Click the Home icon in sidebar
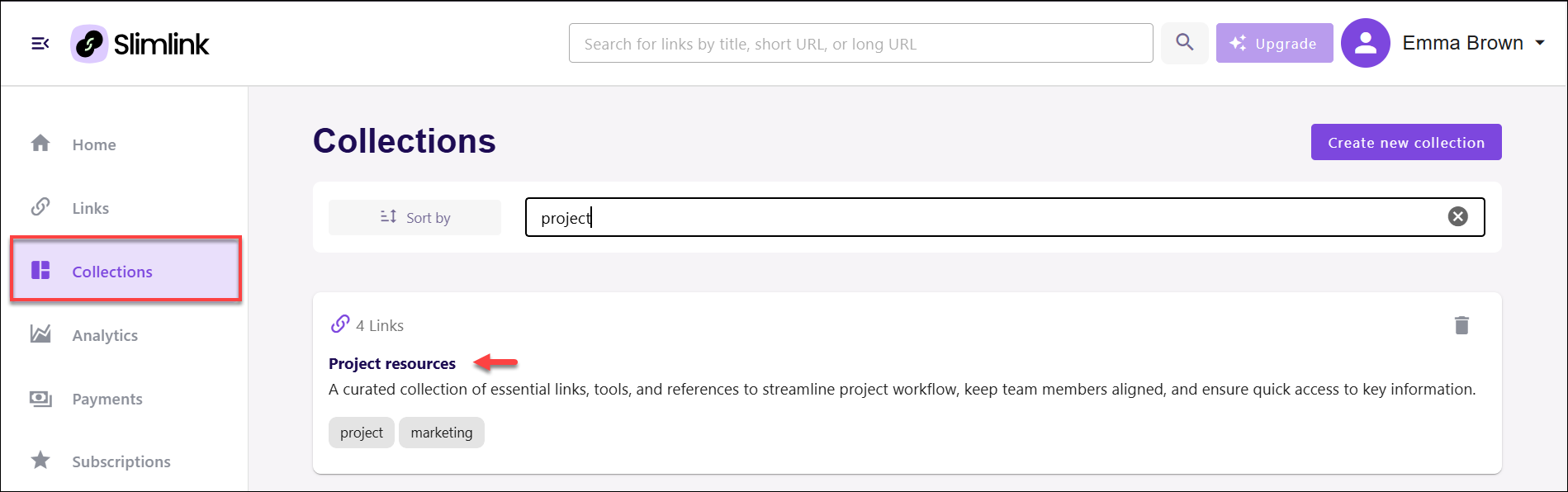 40,144
